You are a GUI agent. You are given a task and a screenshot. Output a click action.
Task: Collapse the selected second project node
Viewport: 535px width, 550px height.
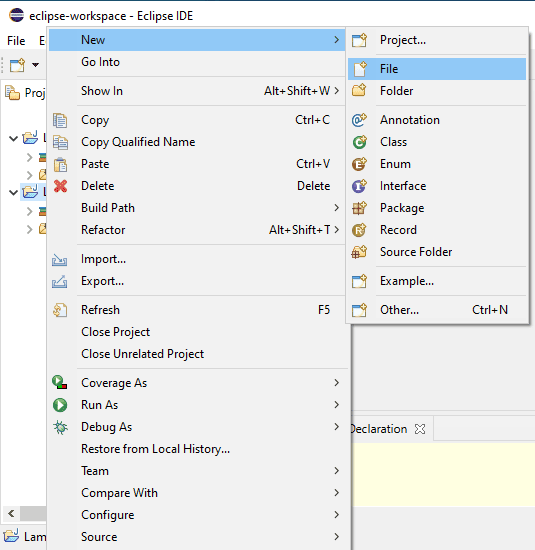tap(13, 193)
